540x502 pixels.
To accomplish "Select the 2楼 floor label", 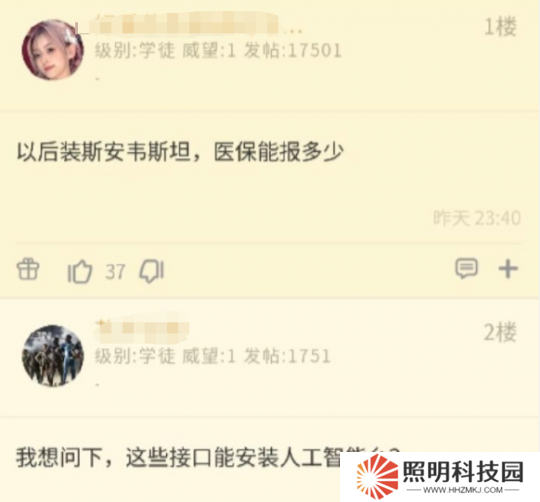I will click(x=500, y=332).
